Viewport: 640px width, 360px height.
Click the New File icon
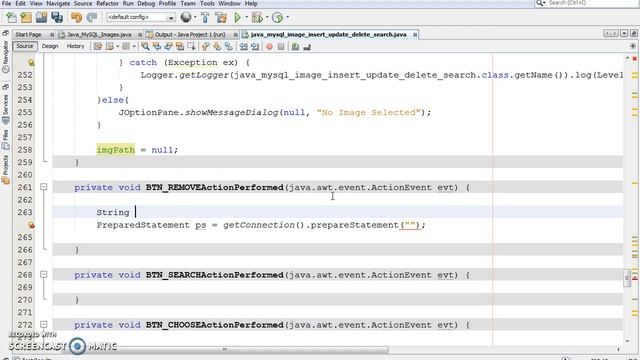point(11,17)
